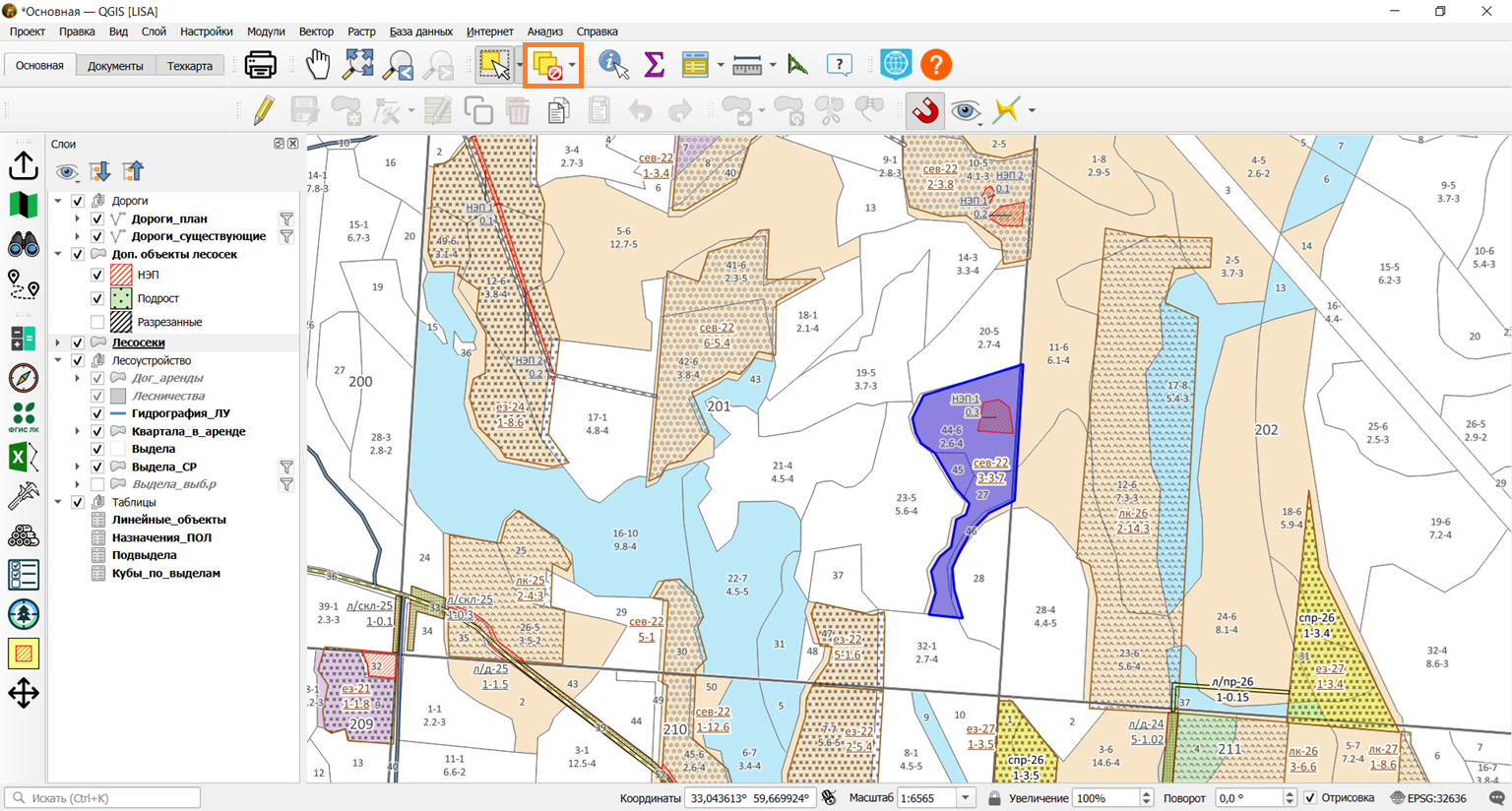The height and width of the screenshot is (811, 1512).
Task: Click expand all layers icon in Слои panel
Action: (x=99, y=172)
